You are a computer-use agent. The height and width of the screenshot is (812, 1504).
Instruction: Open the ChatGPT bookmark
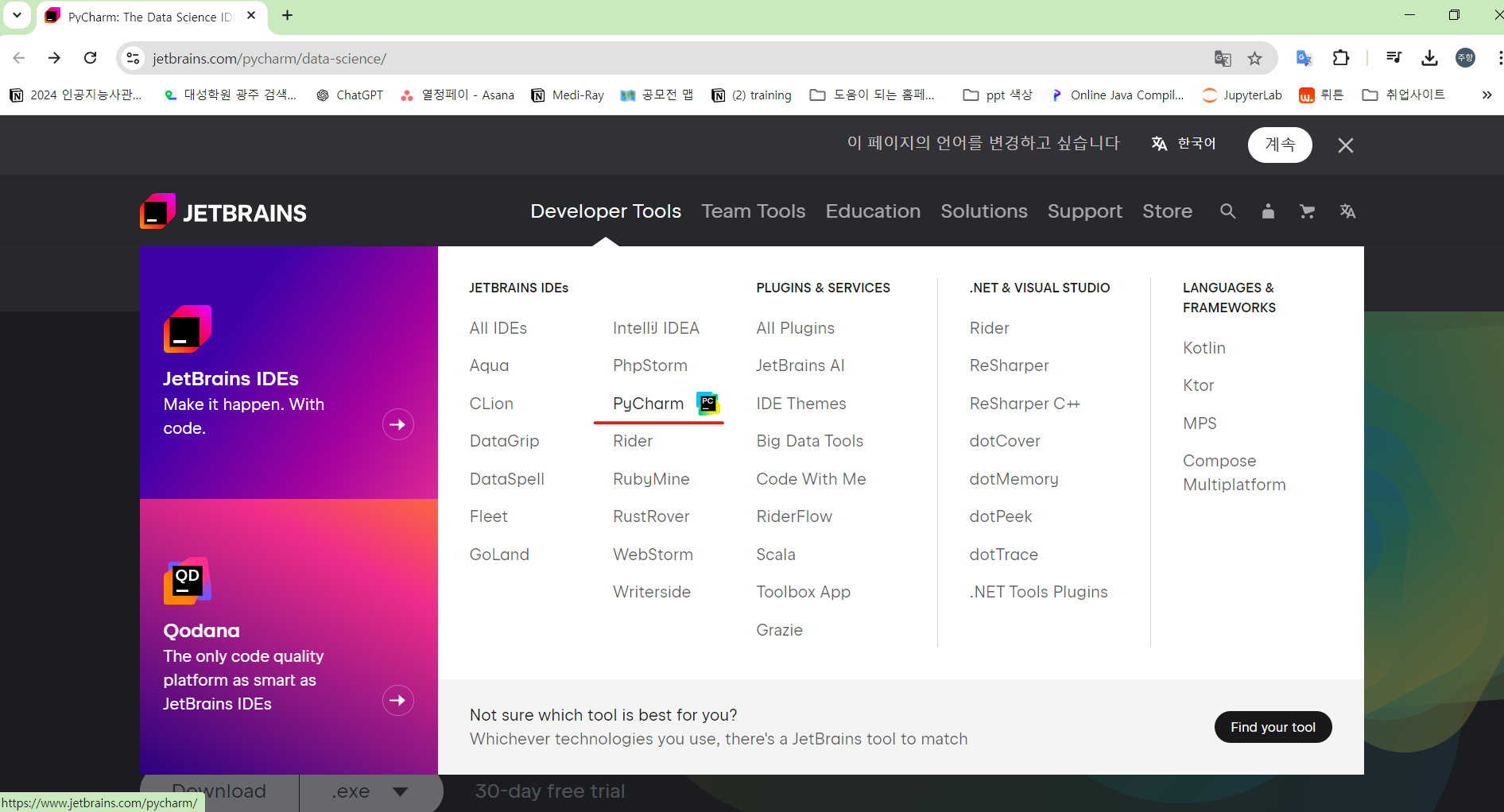tap(350, 95)
